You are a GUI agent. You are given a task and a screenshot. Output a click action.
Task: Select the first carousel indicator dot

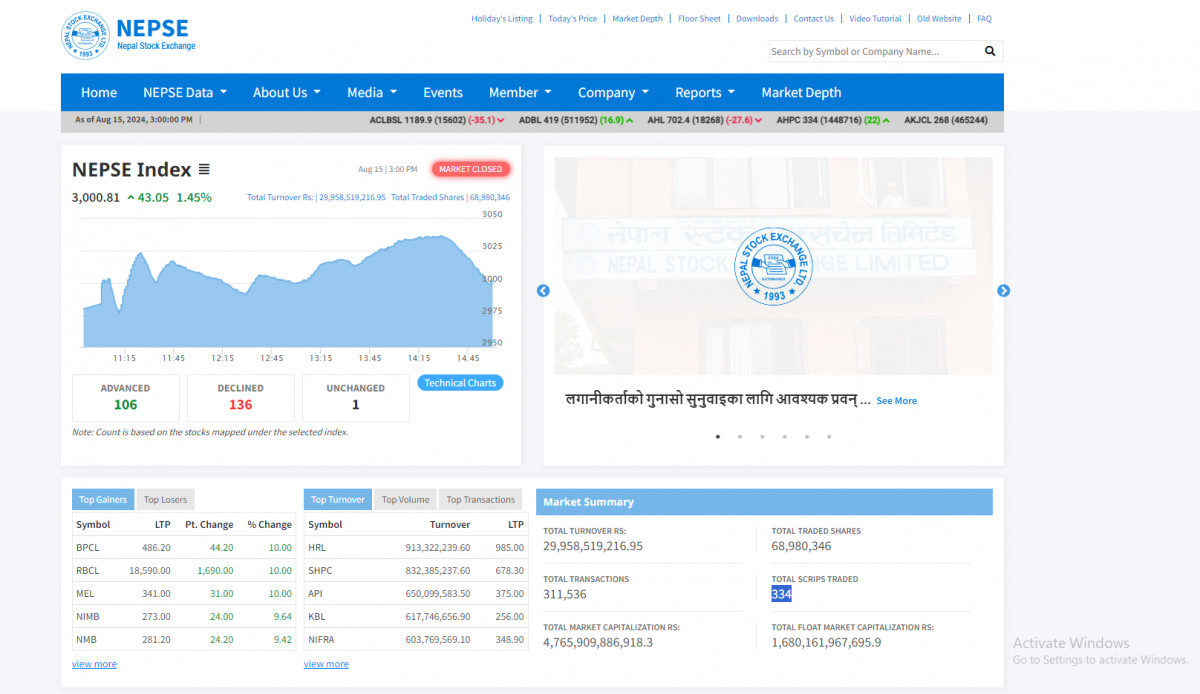[717, 436]
